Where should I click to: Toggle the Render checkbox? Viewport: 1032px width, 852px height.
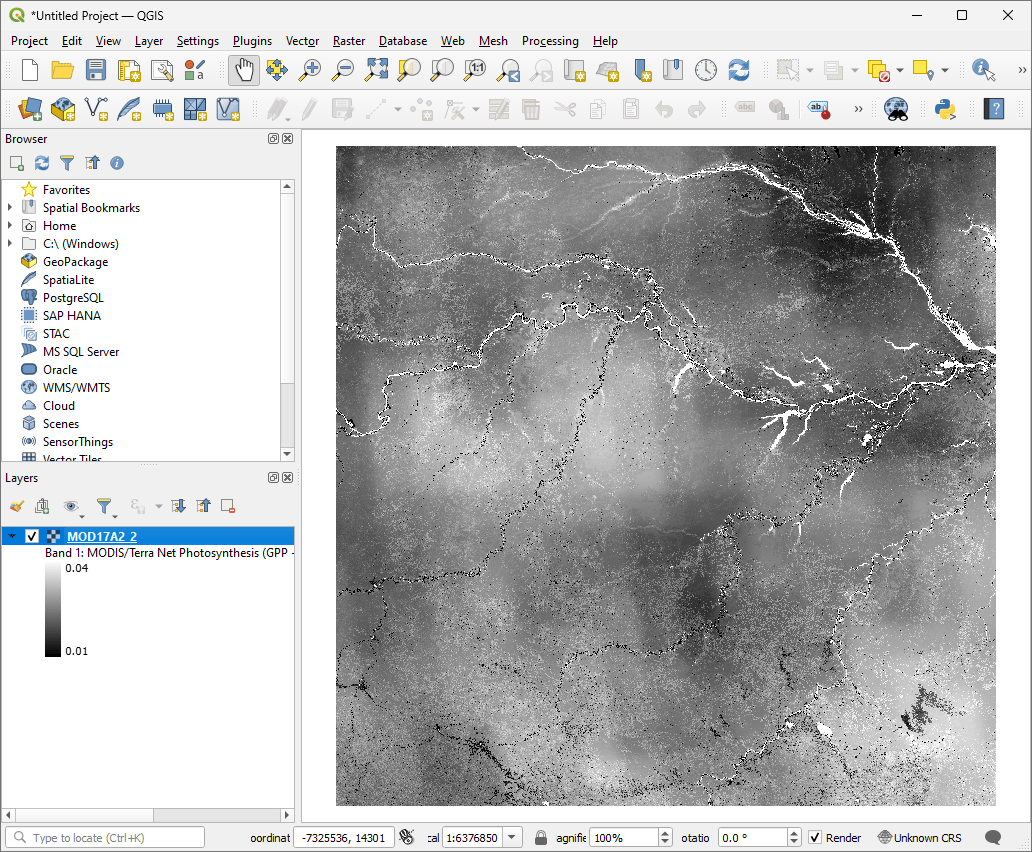pyautogui.click(x=815, y=838)
